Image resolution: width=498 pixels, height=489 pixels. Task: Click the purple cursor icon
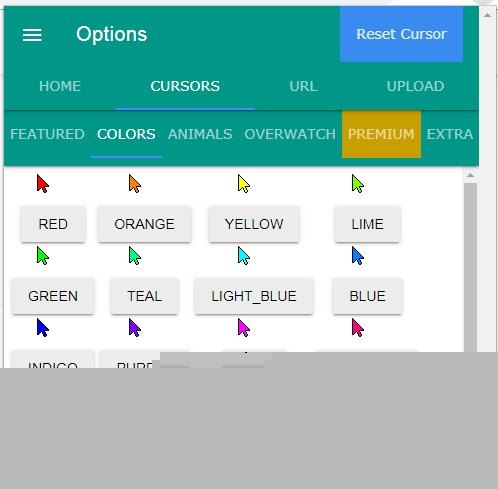135,328
